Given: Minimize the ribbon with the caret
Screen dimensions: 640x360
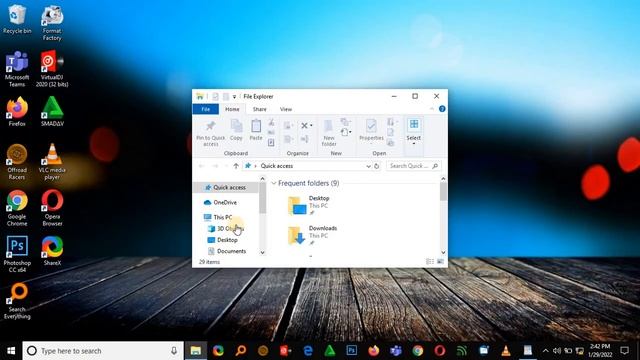Looking at the screenshot, I should coord(432,109).
